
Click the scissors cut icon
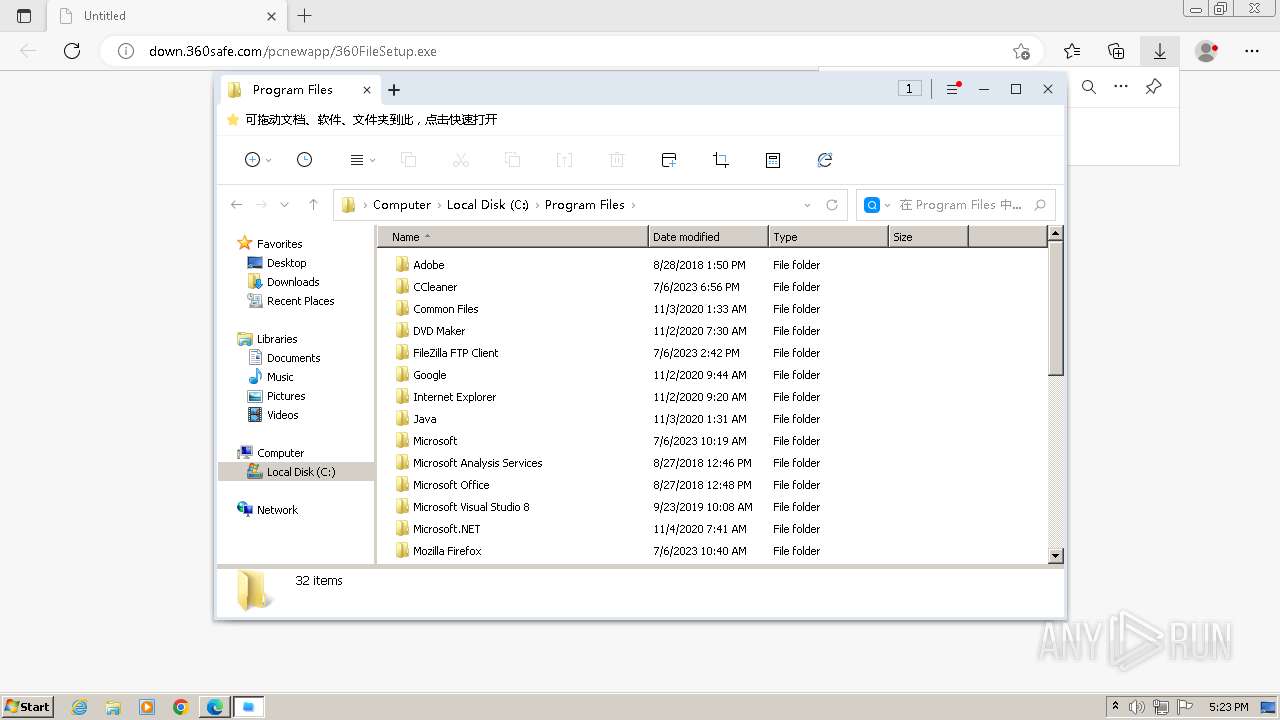[461, 160]
